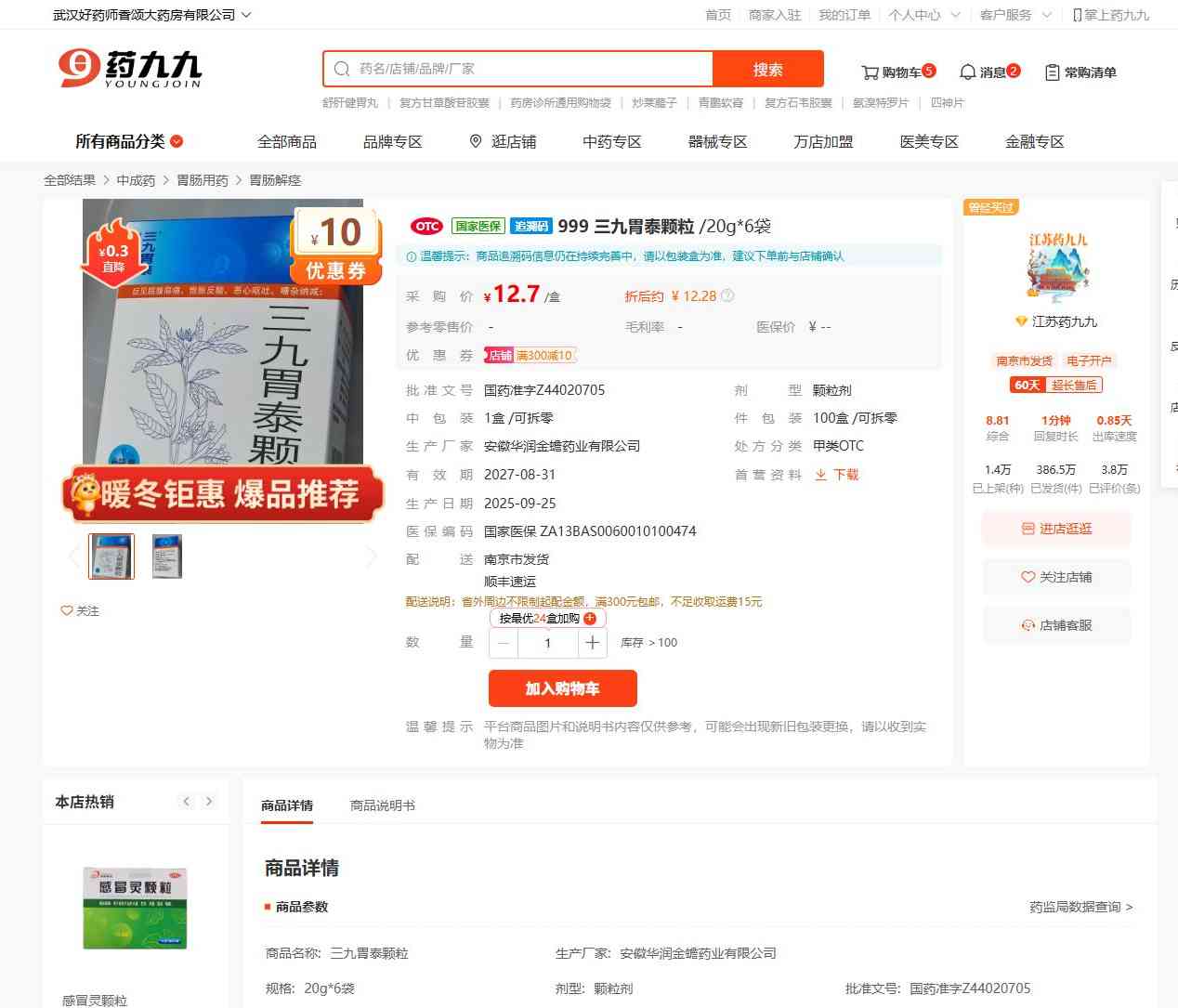Viewport: 1178px width, 1008px height.
Task: Open messages bell notification
Action: (x=967, y=72)
